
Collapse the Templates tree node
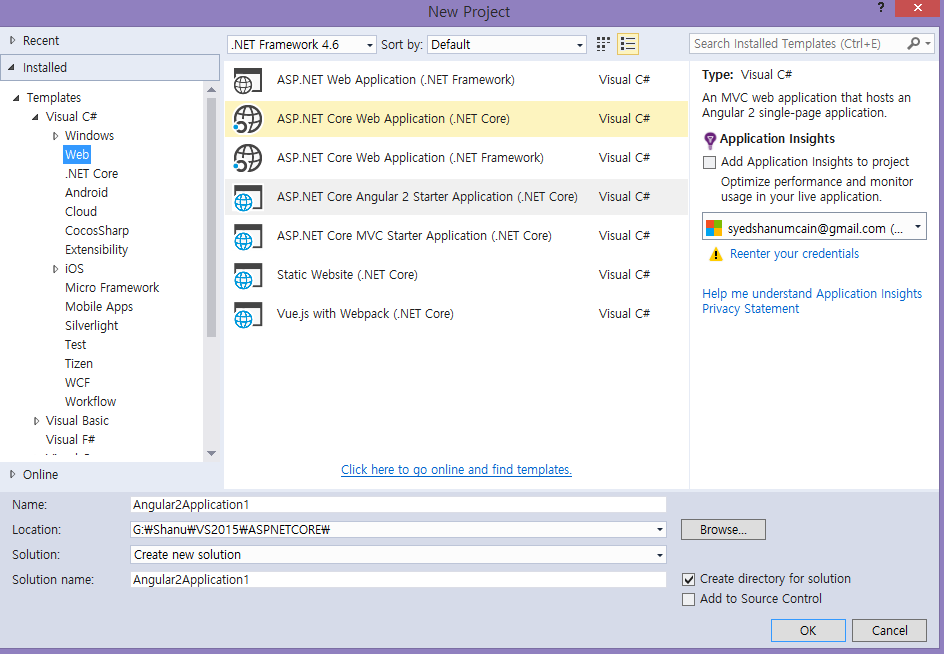[16, 98]
